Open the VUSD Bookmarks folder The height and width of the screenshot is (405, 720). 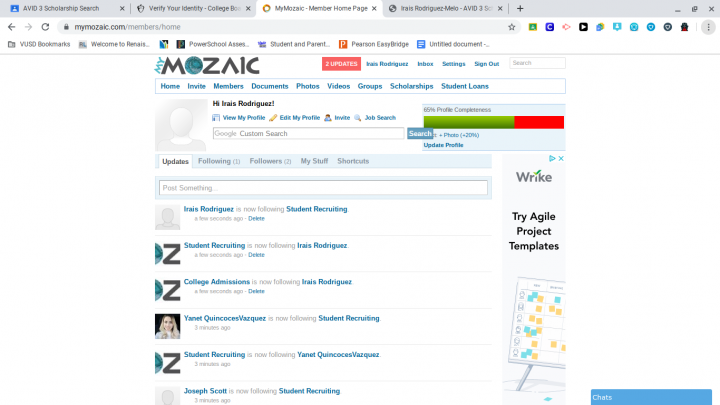(39, 44)
